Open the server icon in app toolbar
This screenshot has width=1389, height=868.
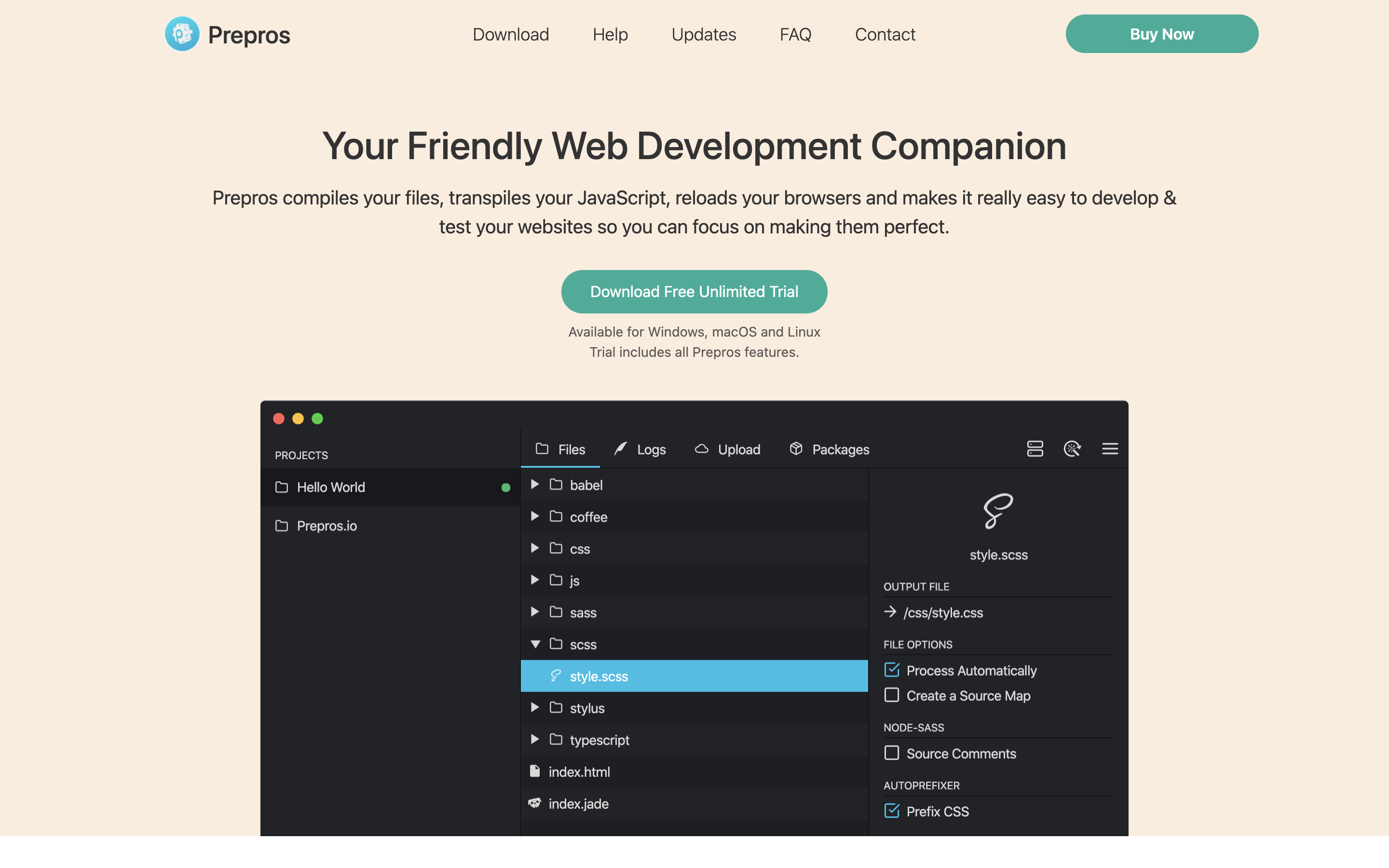pyautogui.click(x=1035, y=449)
